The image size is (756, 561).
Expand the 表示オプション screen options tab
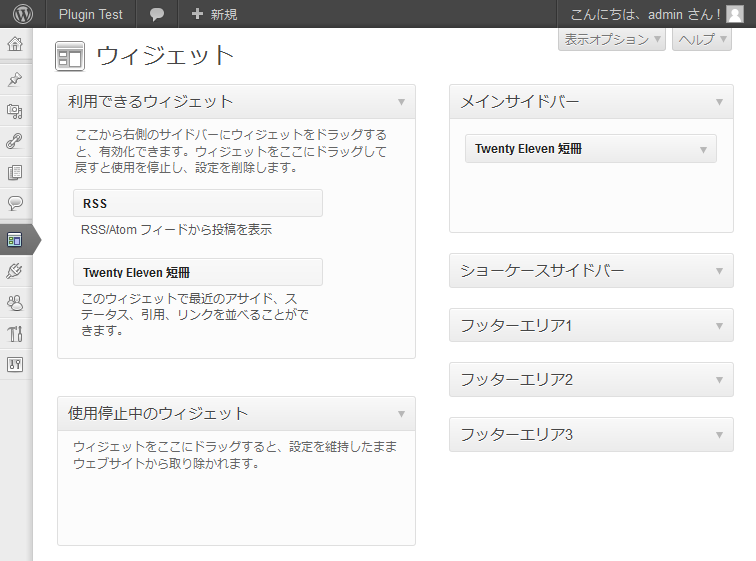point(612,39)
